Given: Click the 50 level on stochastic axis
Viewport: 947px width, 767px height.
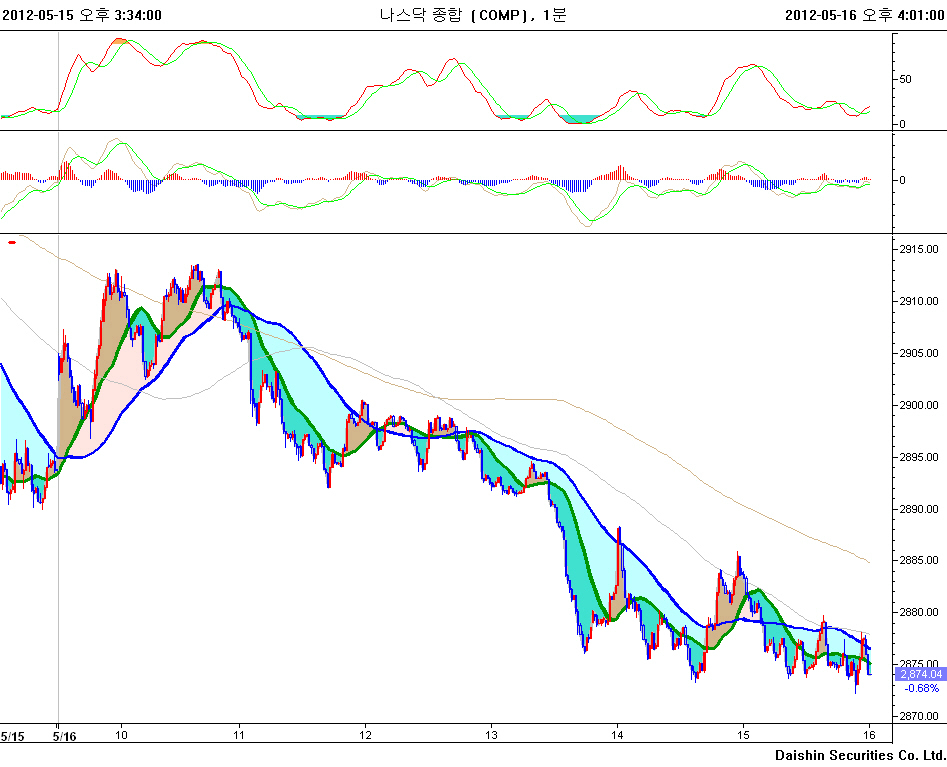Looking at the screenshot, I should tap(905, 78).
